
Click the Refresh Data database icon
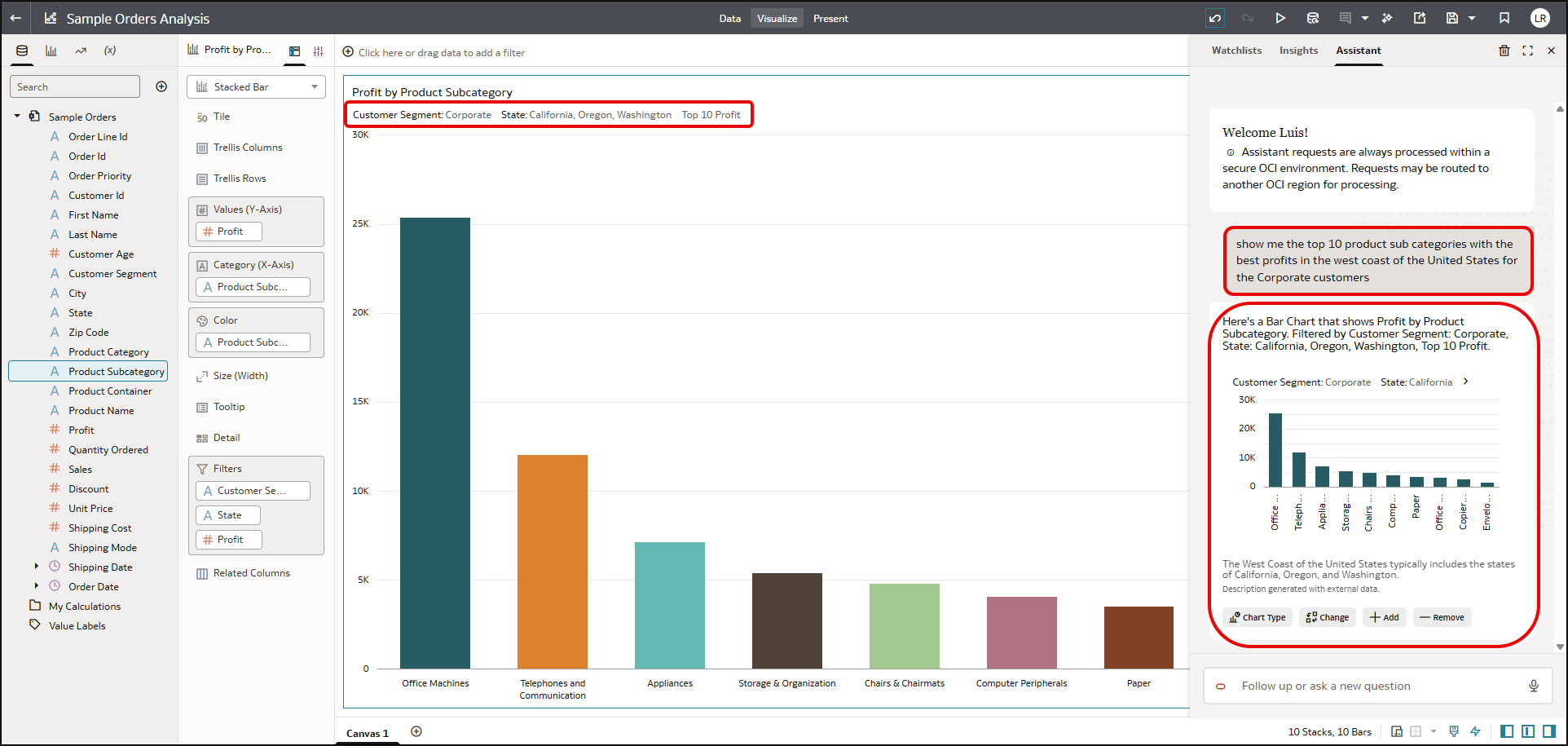coord(1313,18)
